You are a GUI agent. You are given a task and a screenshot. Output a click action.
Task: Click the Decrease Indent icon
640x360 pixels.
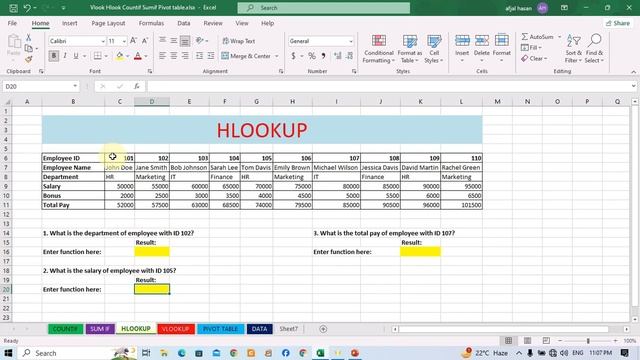[x=199, y=56]
